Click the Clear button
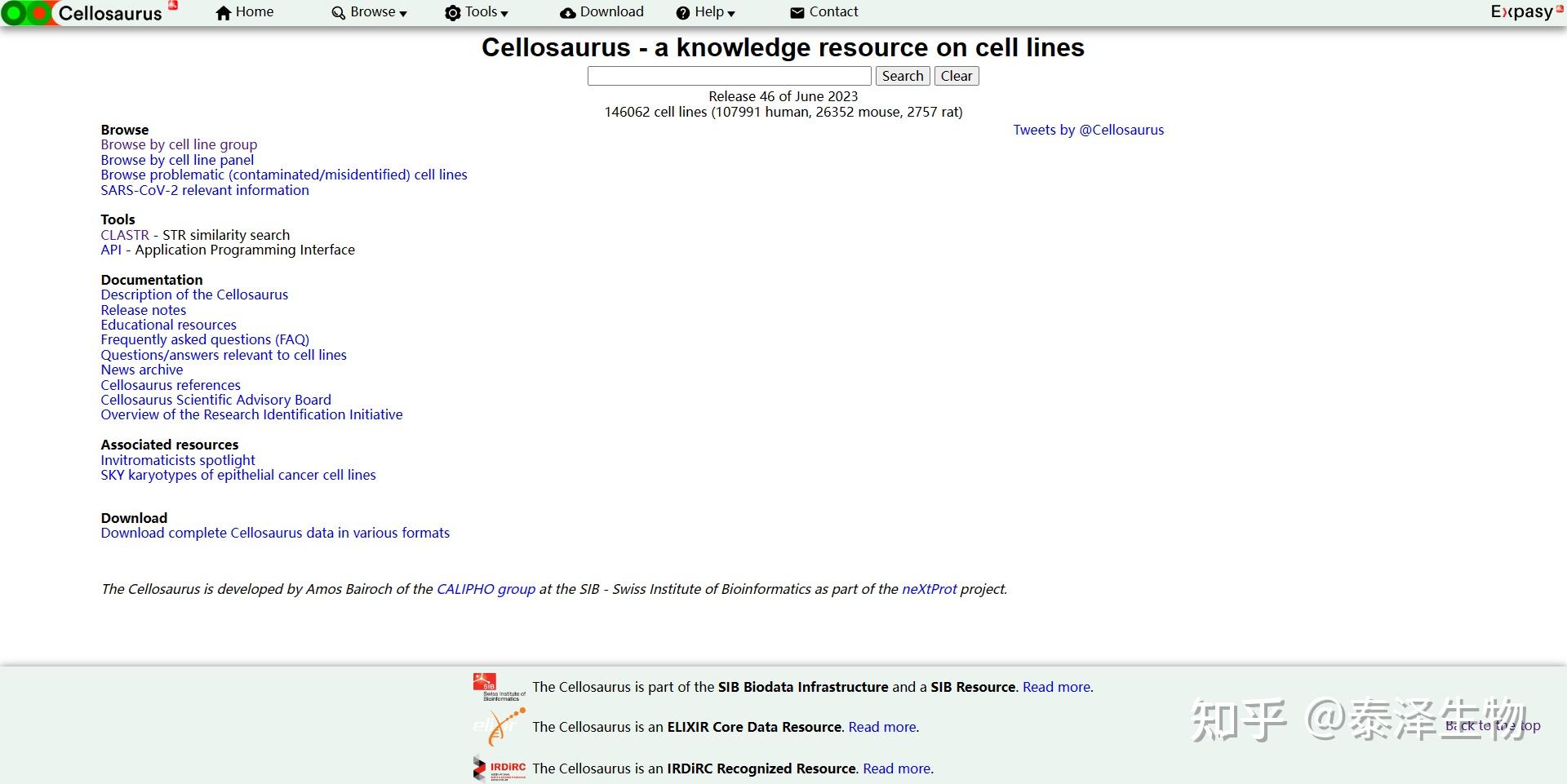1567x784 pixels. pyautogui.click(x=957, y=76)
